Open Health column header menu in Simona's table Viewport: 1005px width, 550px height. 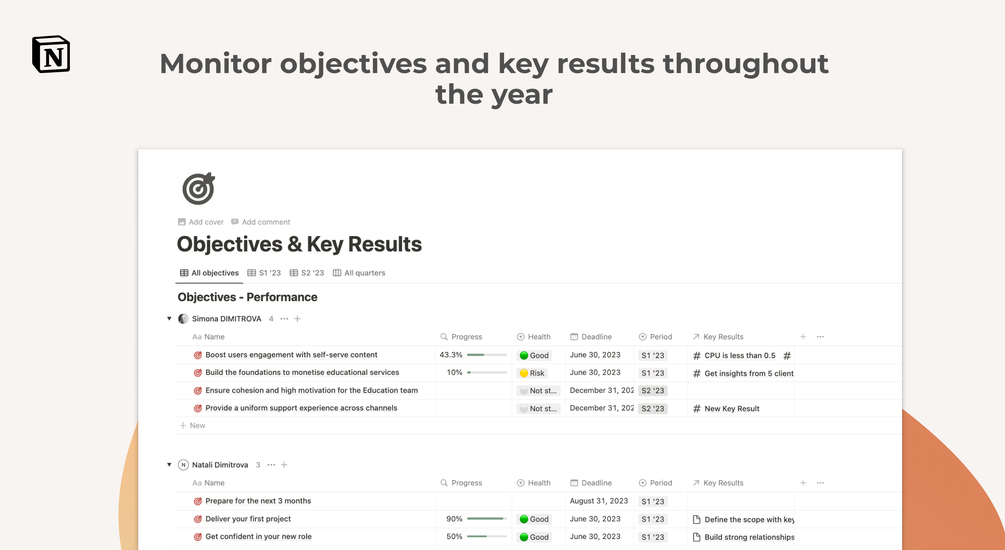pos(534,337)
